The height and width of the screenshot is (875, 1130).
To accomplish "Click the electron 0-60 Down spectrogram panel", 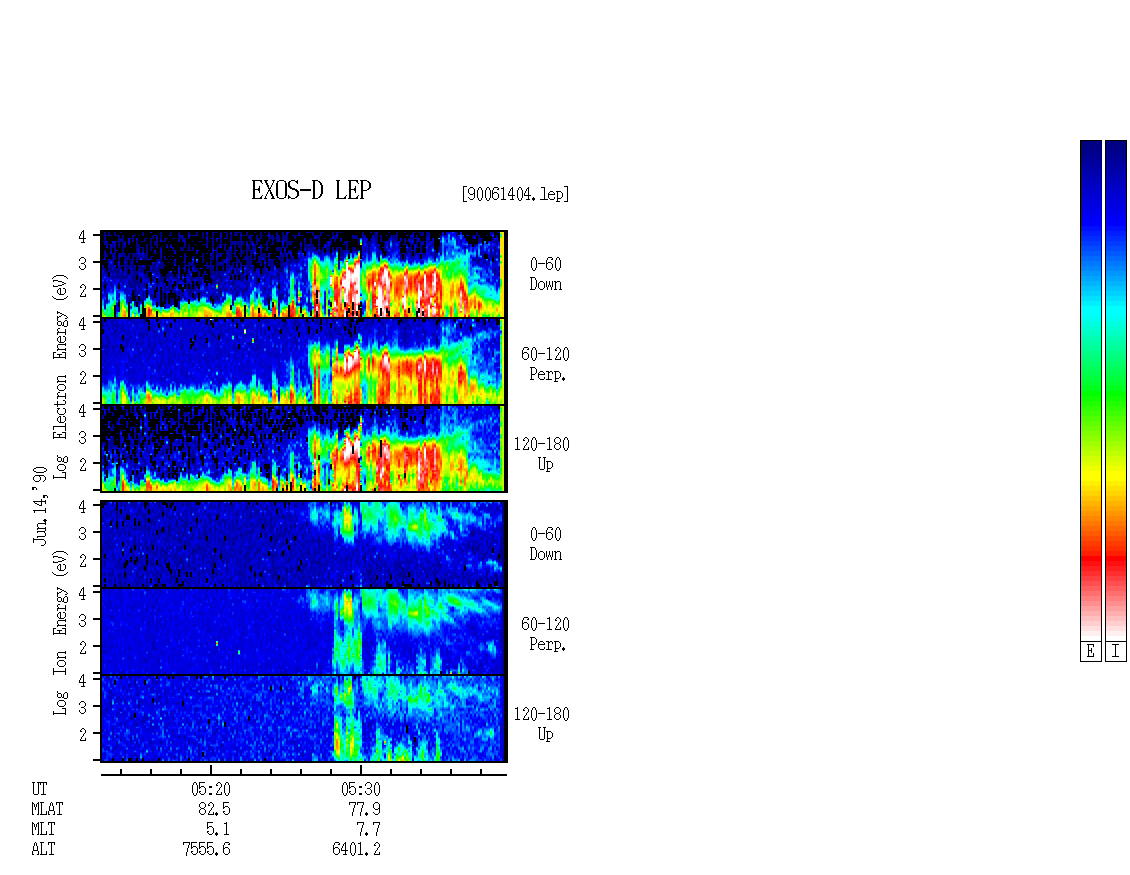I will (303, 275).
